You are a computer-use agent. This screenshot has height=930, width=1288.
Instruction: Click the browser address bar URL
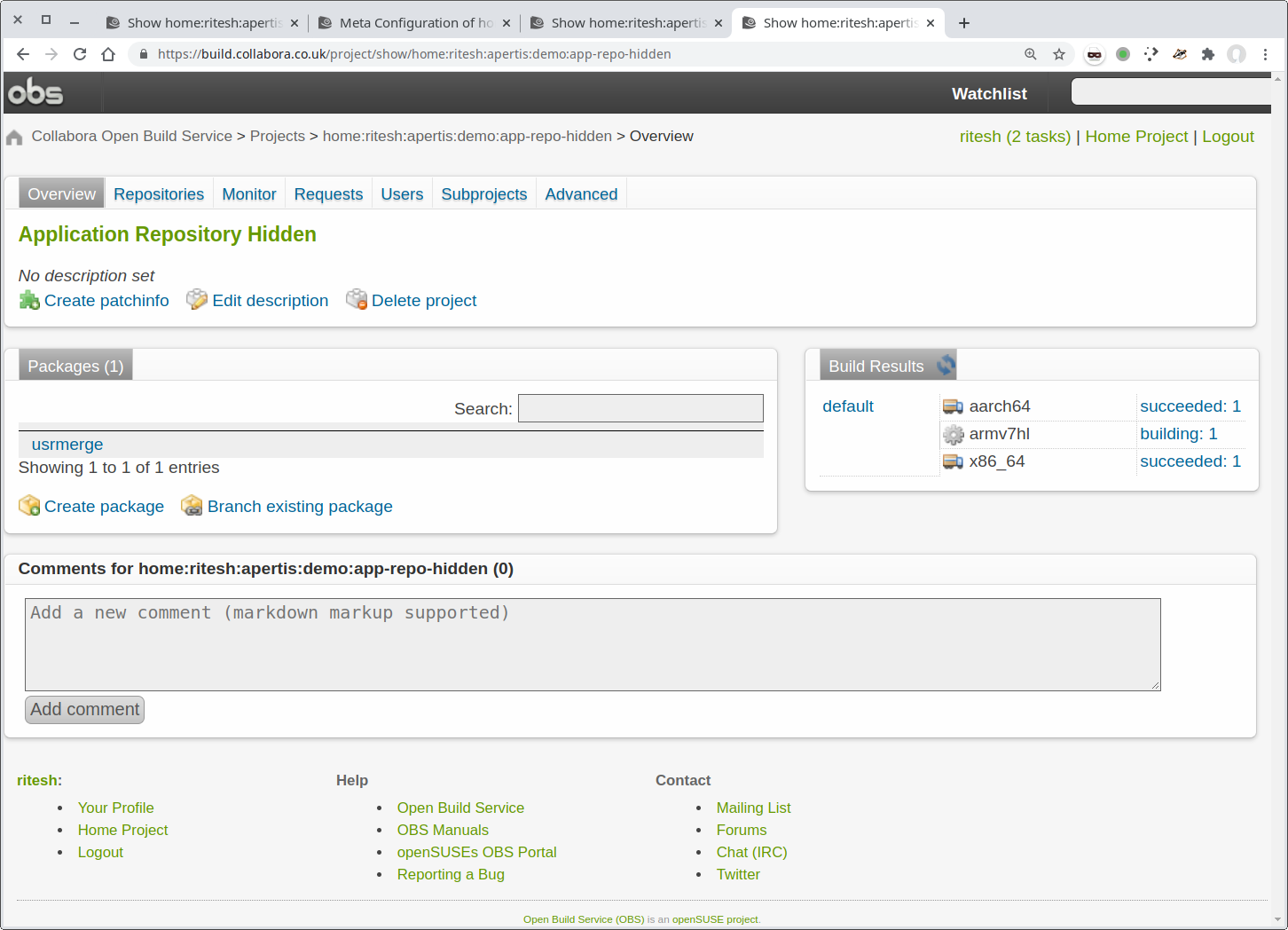(414, 54)
